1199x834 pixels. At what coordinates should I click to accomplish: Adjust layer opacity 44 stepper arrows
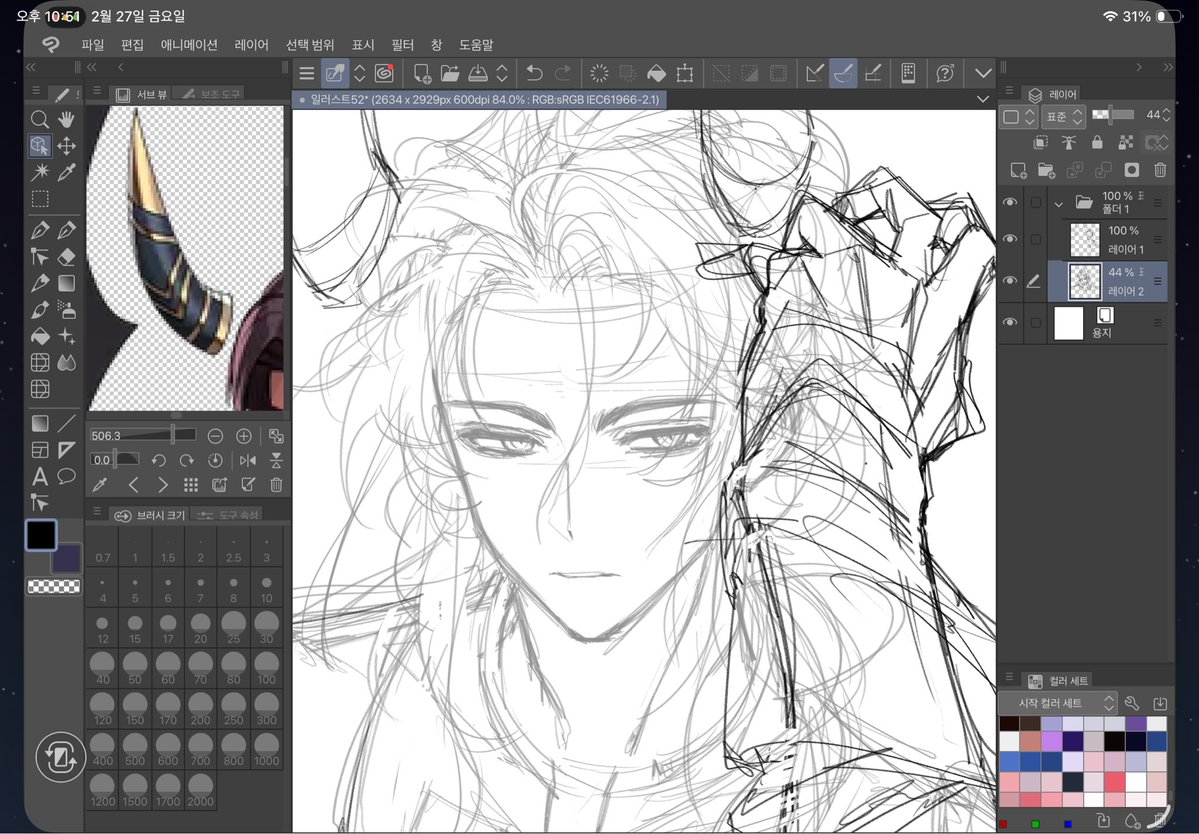coord(1165,115)
